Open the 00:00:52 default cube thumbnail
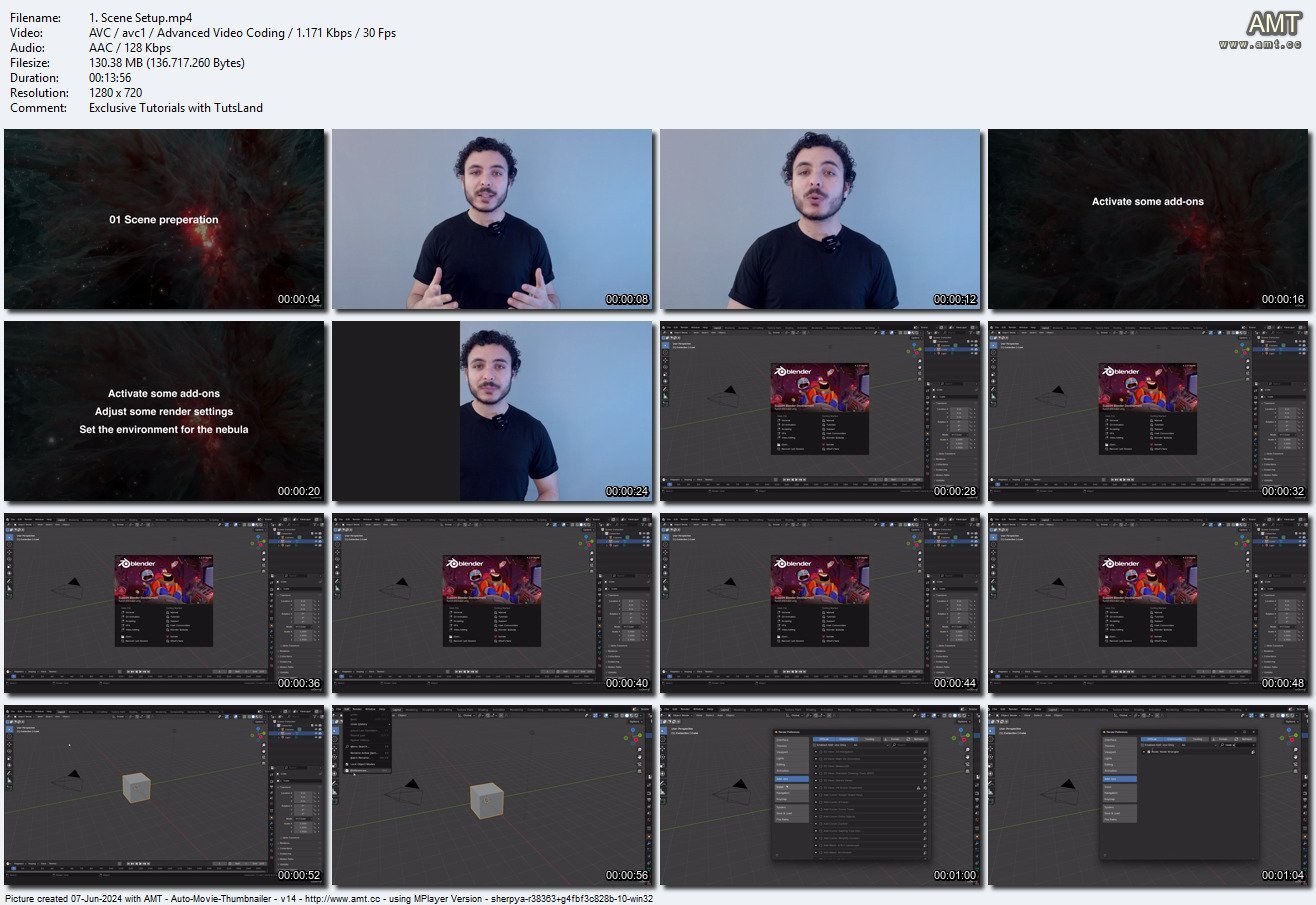1316x905 pixels. pyautogui.click(x=164, y=795)
